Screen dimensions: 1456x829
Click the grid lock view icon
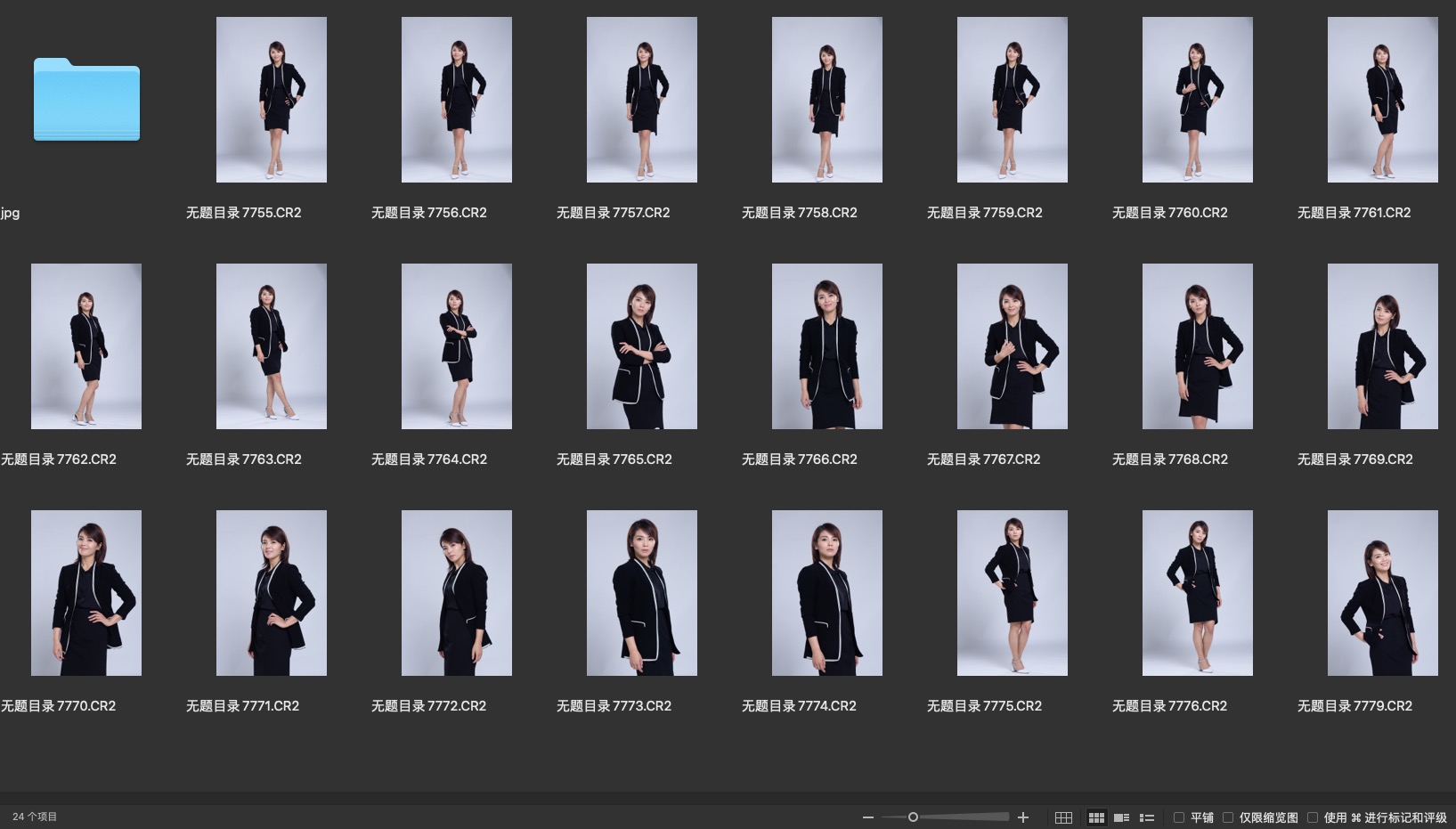pos(1063,817)
